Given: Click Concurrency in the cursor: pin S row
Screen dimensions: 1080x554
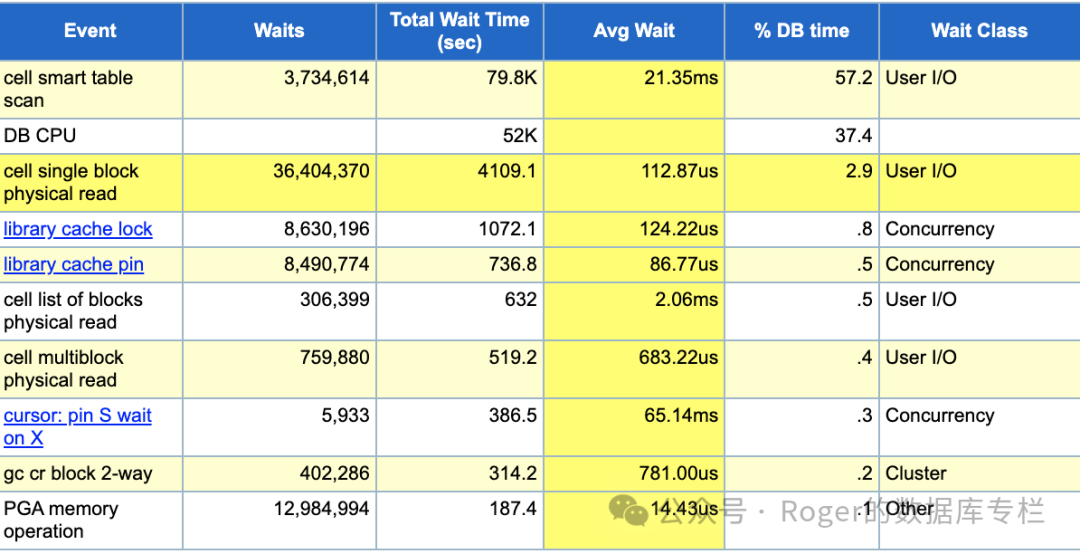Looking at the screenshot, I should [x=939, y=416].
